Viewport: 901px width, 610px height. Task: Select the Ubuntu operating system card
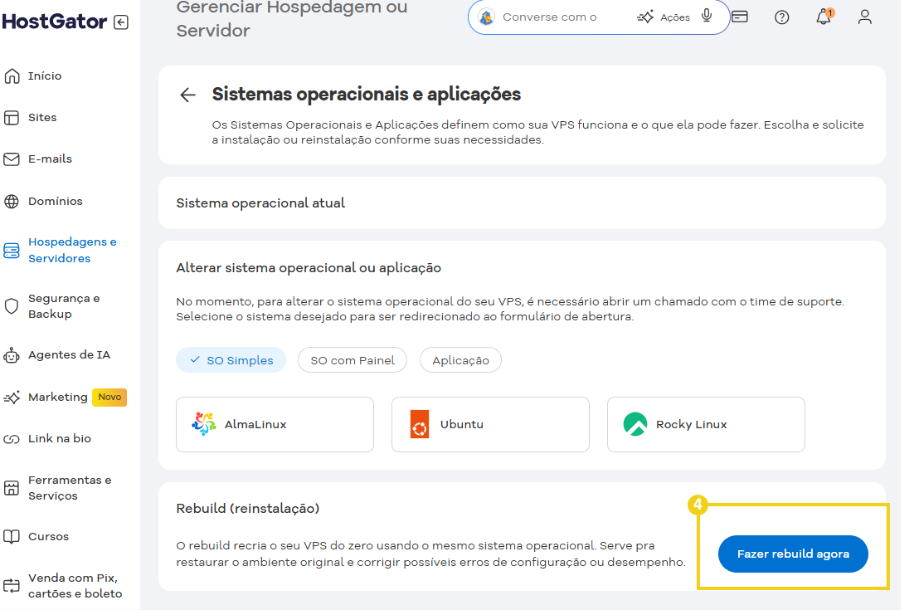click(x=489, y=424)
